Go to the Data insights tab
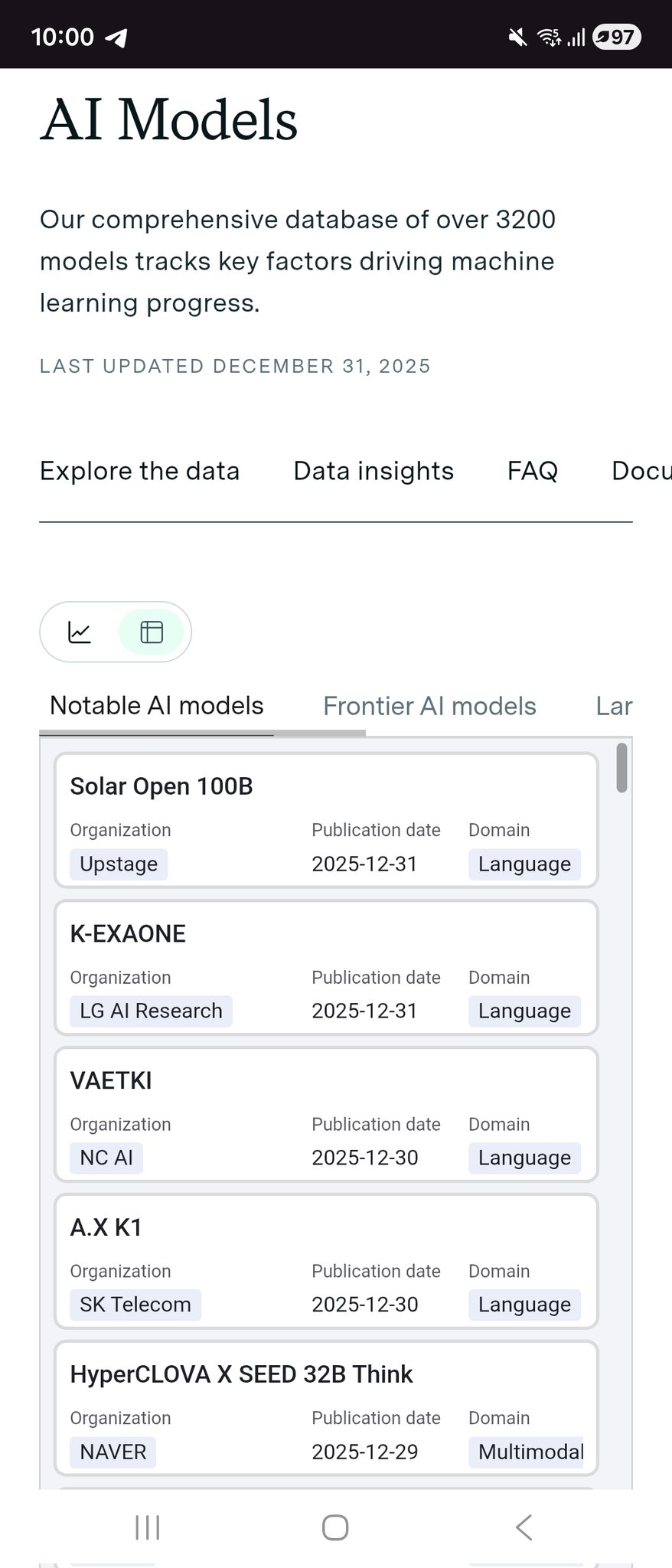The height and width of the screenshot is (1568, 672). [374, 471]
